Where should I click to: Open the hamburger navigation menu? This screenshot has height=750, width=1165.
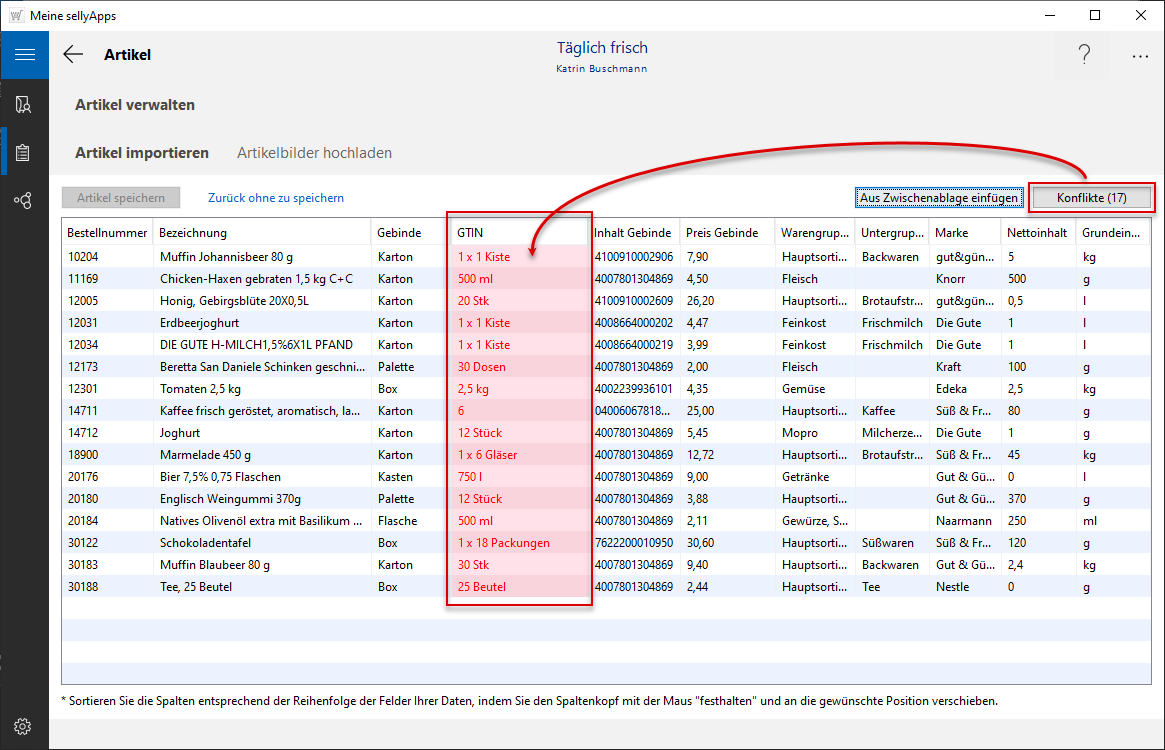[24, 55]
